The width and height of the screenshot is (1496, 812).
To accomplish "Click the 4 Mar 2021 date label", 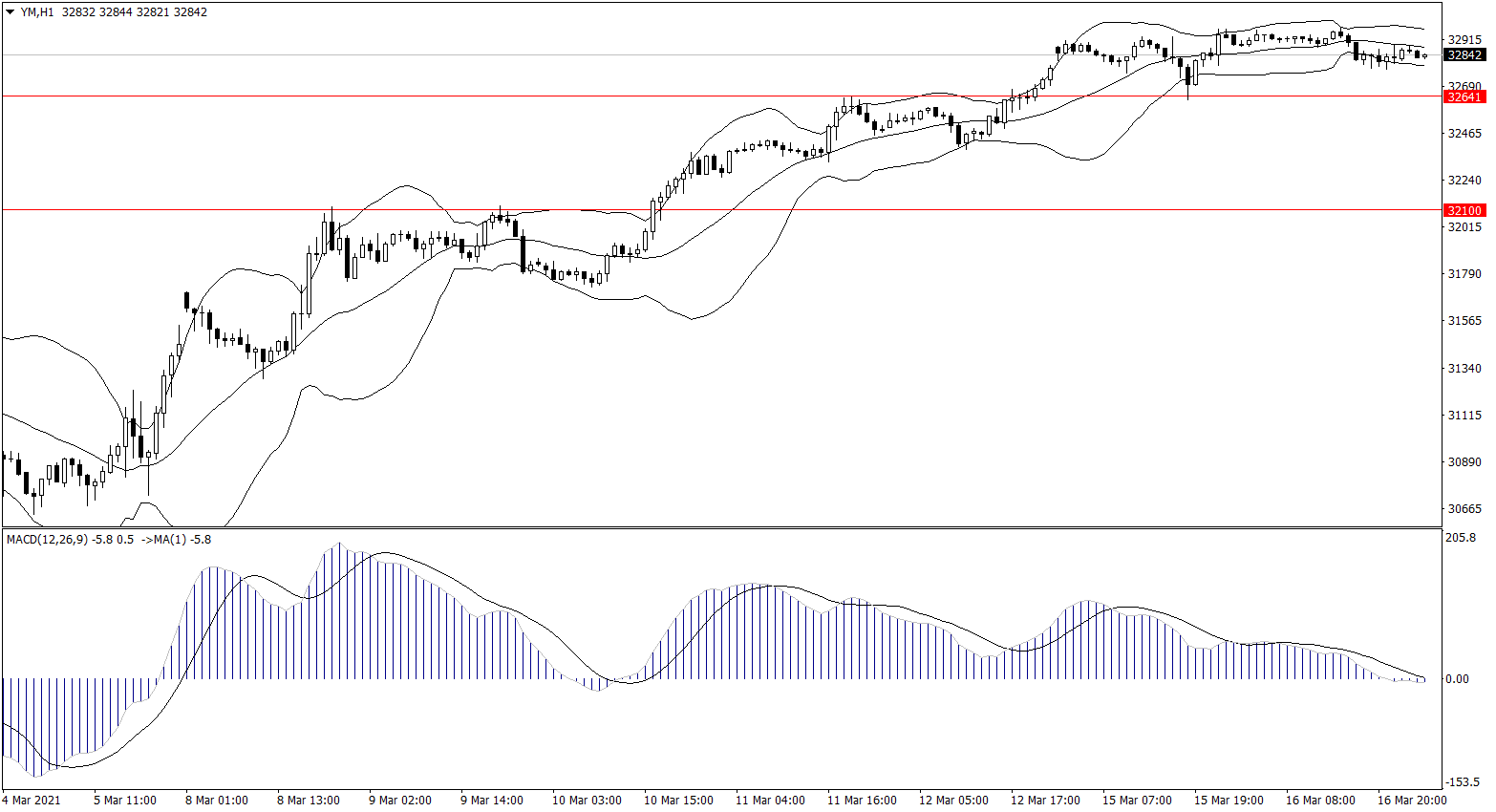I will (32, 801).
